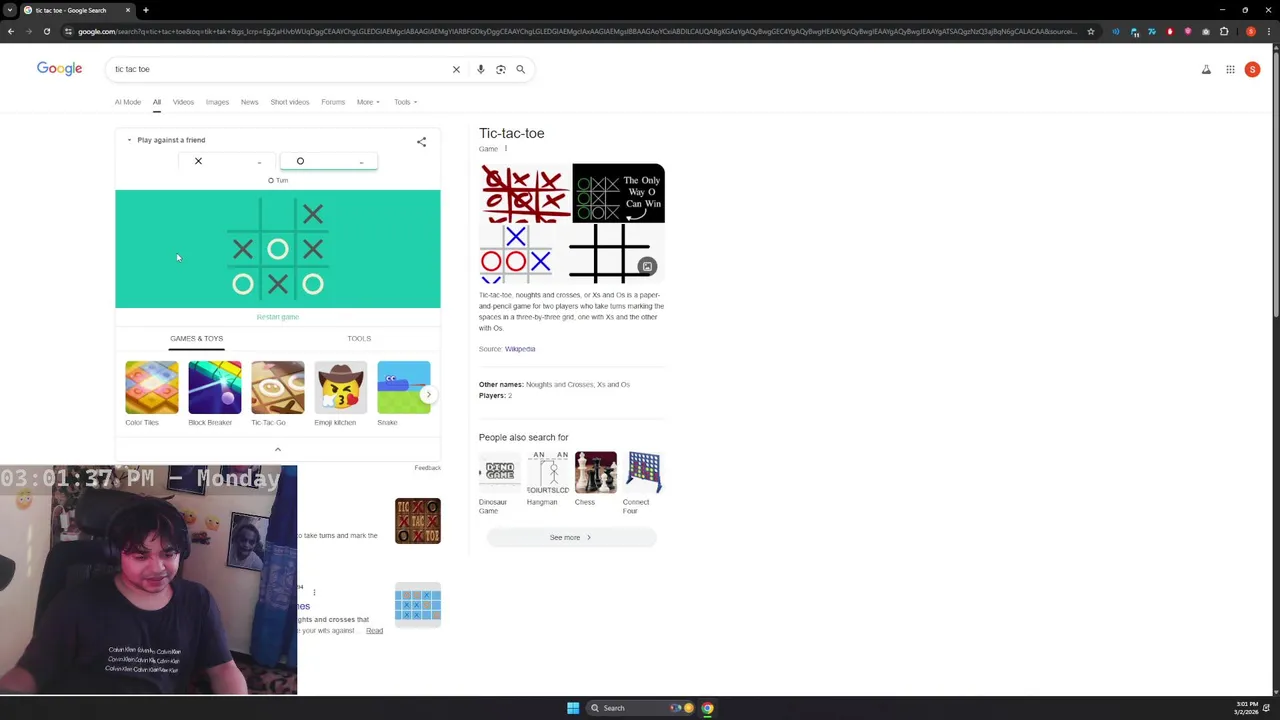
Task: Bookmark this page with the star
Action: (1090, 31)
